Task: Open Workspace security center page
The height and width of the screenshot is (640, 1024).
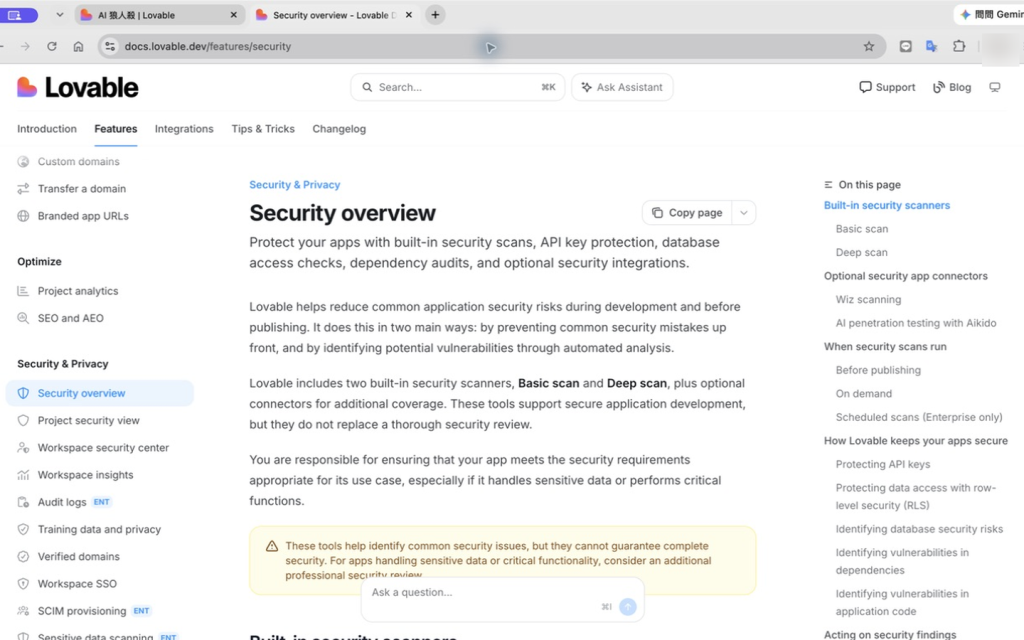Action: tap(99, 448)
